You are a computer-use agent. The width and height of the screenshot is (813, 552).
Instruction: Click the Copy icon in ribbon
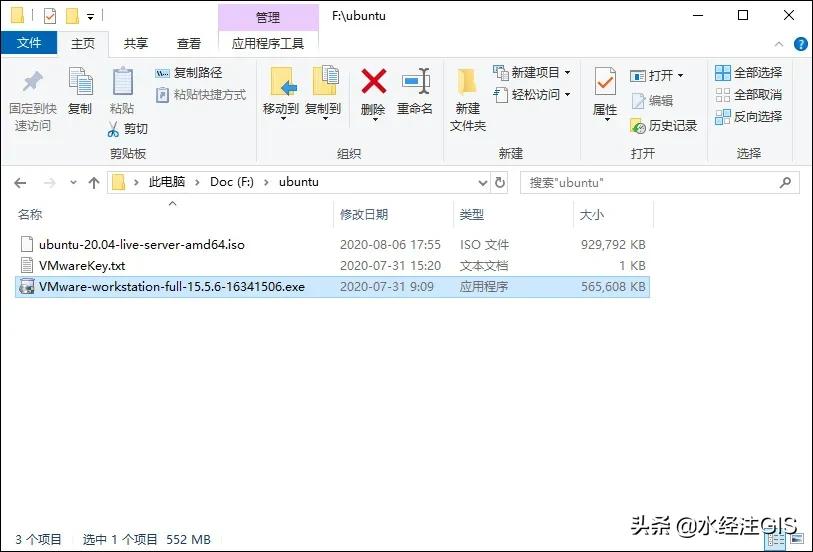pyautogui.click(x=80, y=82)
